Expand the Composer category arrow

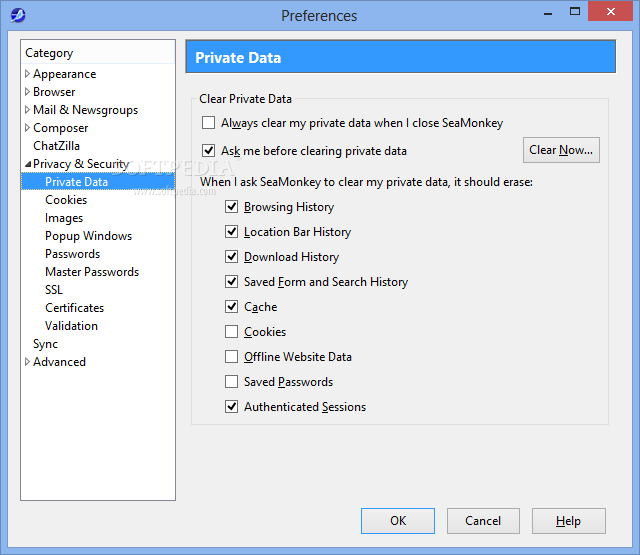pos(27,128)
